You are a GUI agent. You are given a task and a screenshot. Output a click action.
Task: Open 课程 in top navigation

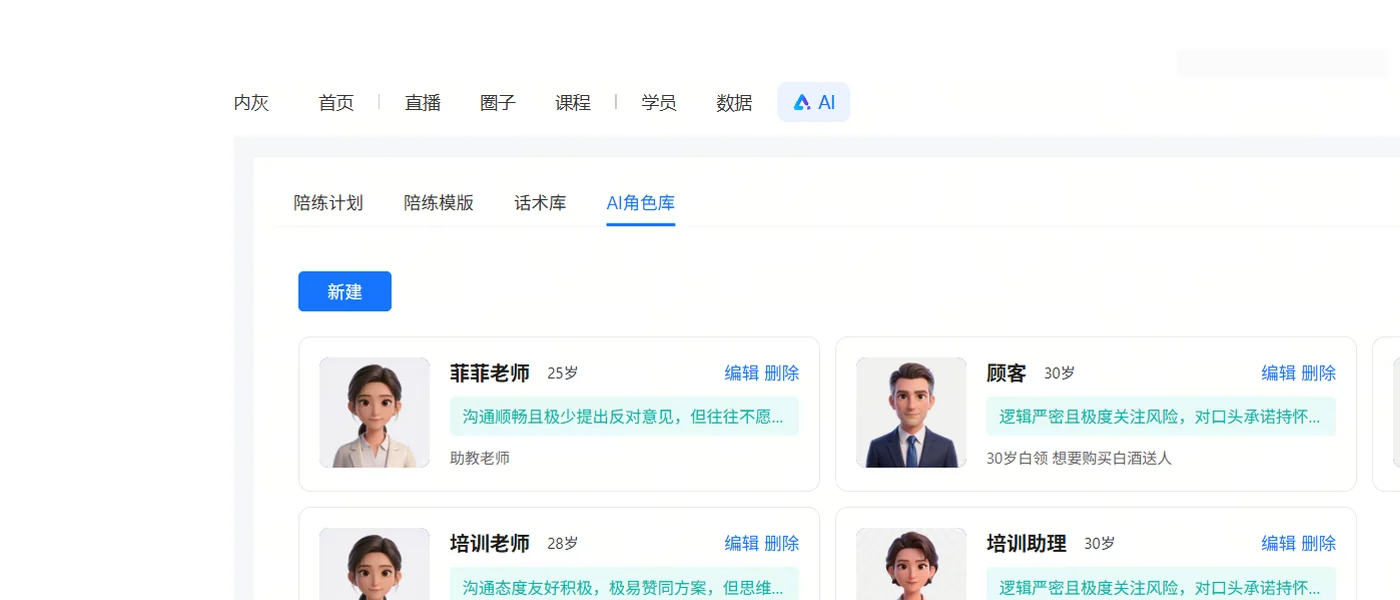tap(573, 102)
